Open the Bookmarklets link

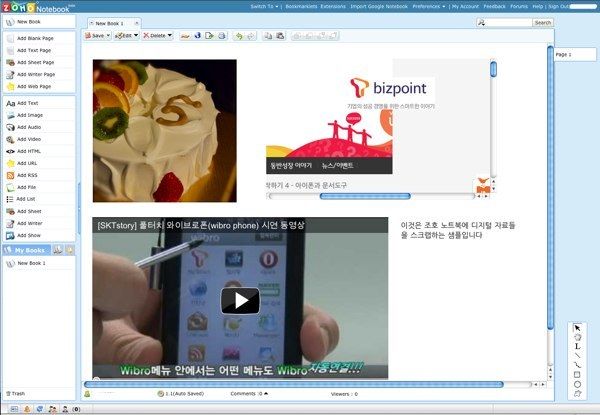point(301,7)
